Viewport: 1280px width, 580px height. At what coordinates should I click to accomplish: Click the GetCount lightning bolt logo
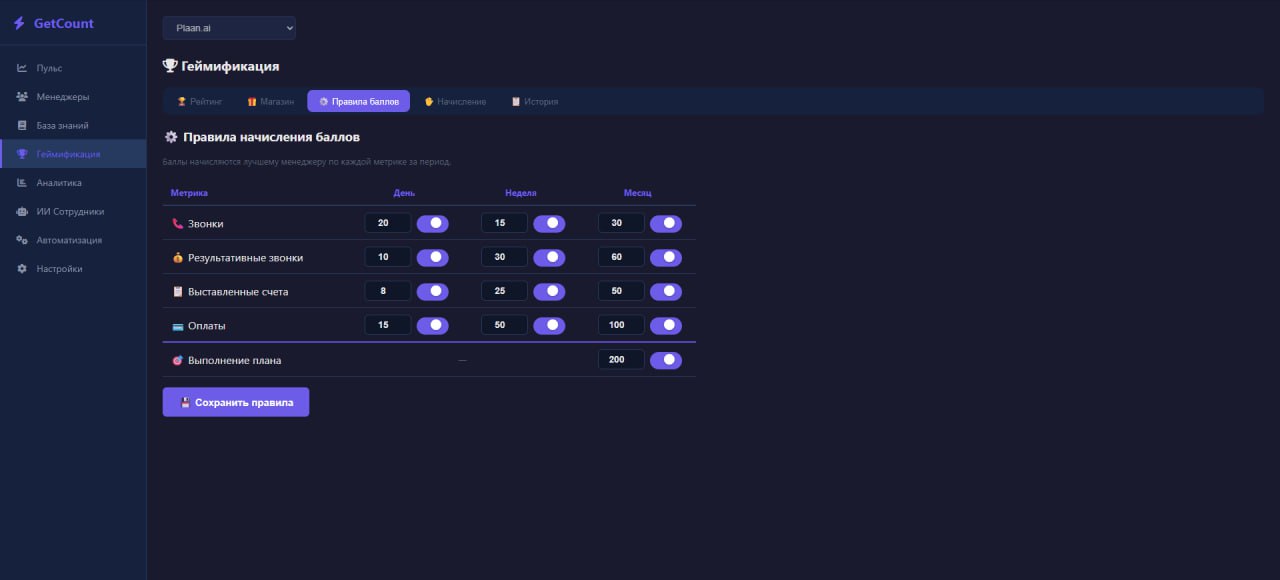pos(19,23)
